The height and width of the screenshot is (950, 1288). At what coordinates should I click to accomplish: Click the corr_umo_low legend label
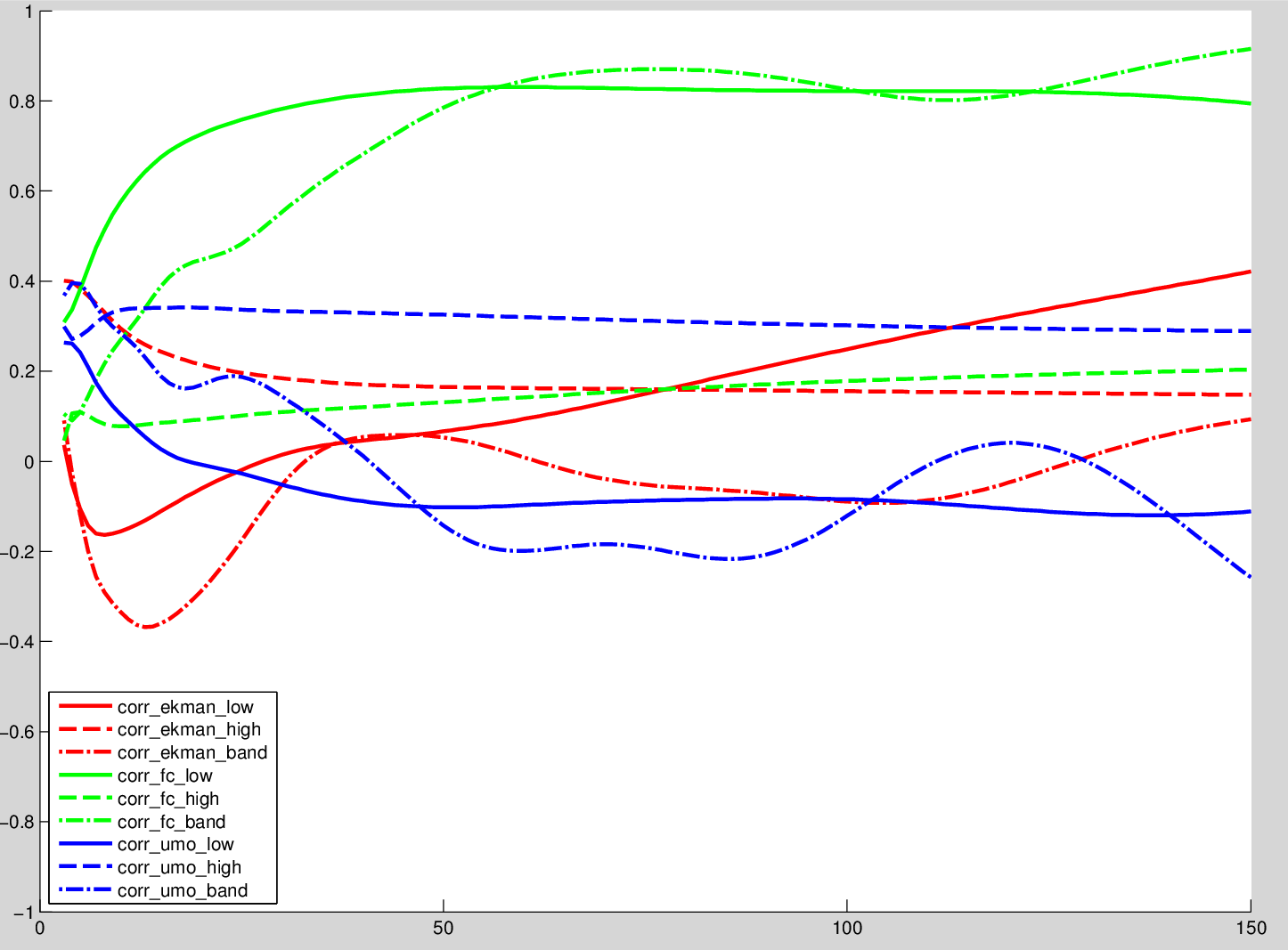(x=175, y=845)
